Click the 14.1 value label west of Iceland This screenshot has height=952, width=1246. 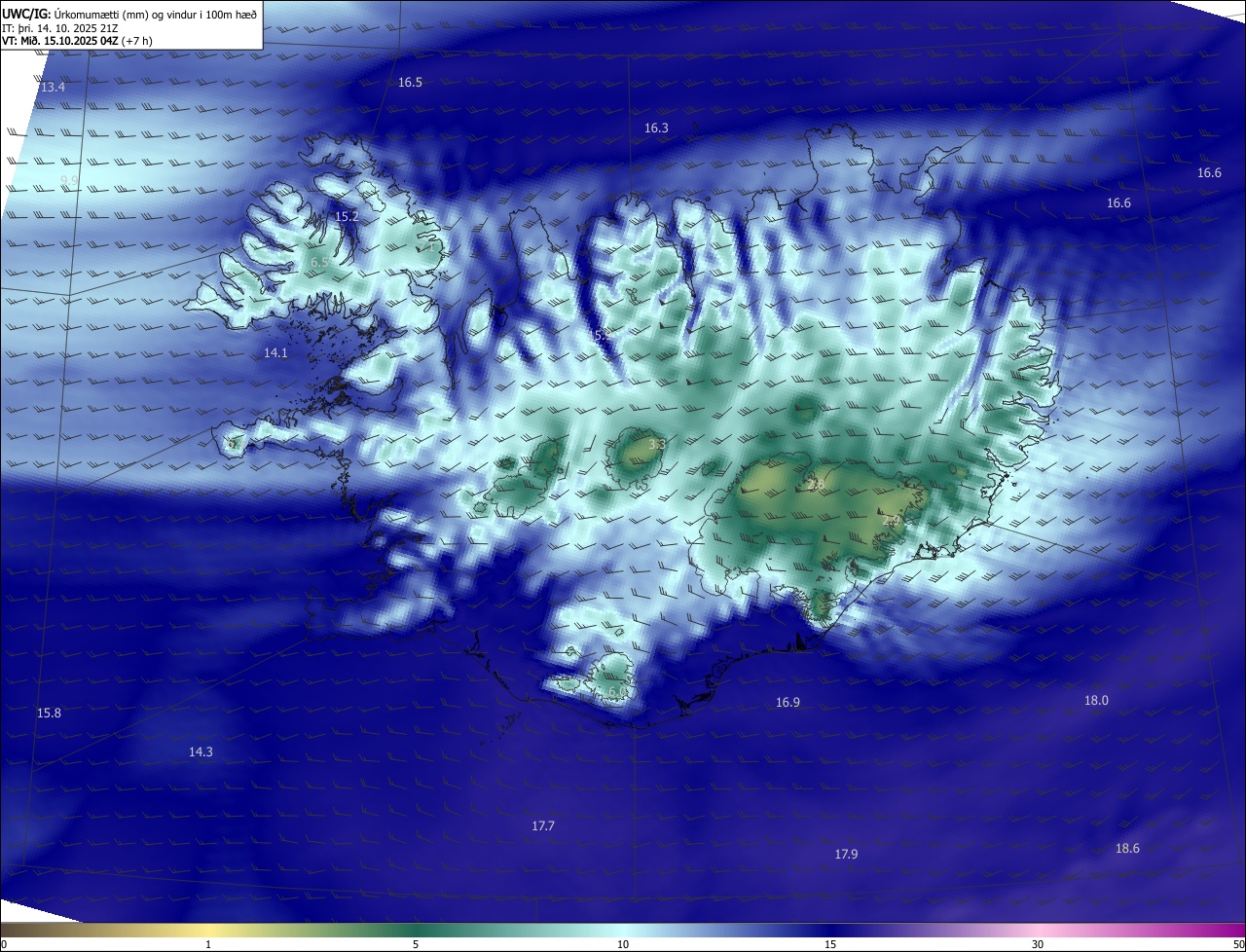(x=275, y=353)
